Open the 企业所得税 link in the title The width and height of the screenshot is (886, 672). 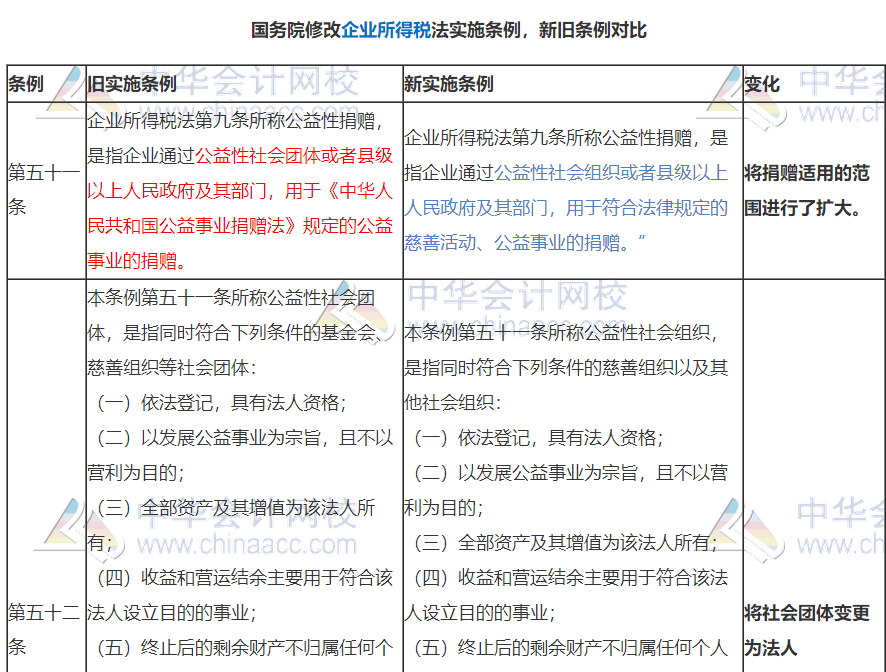(385, 30)
